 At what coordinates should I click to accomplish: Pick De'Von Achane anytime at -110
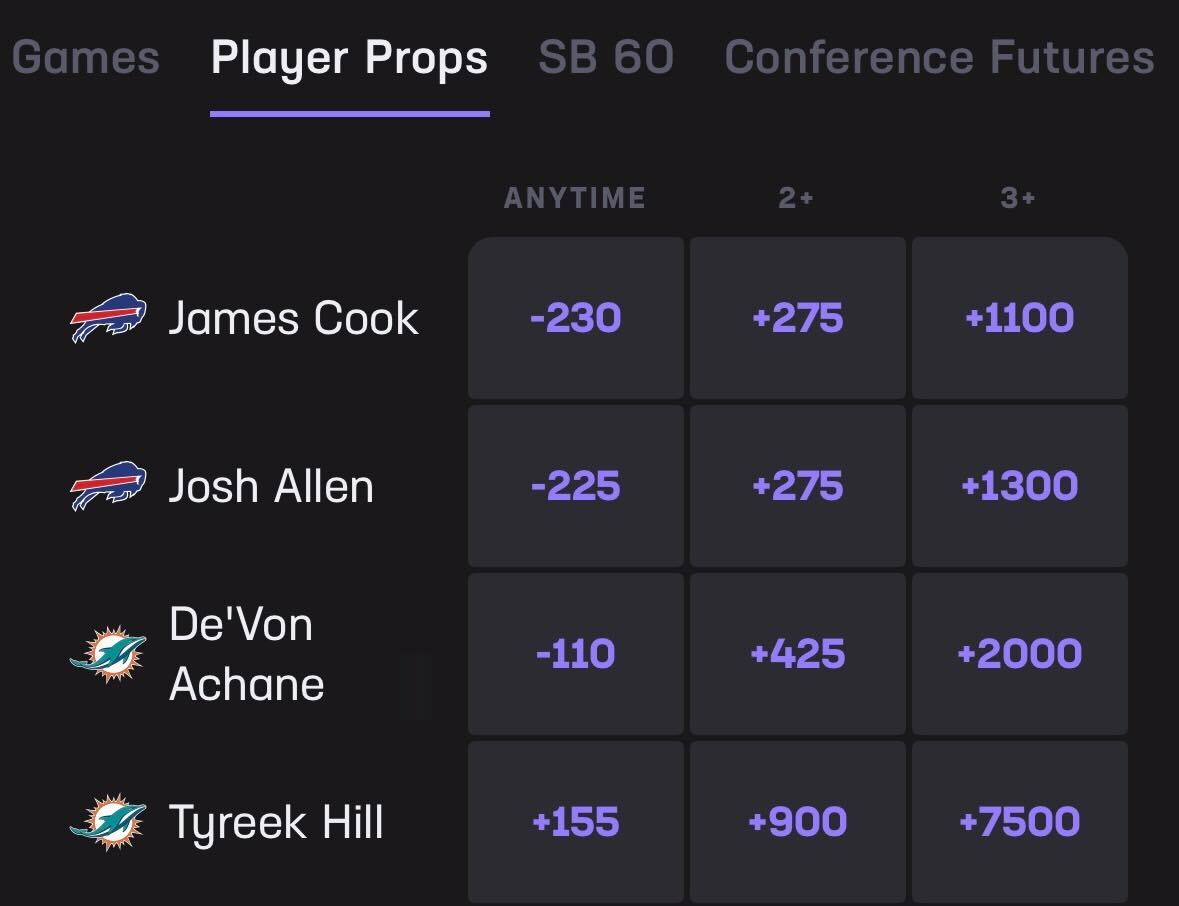[575, 654]
